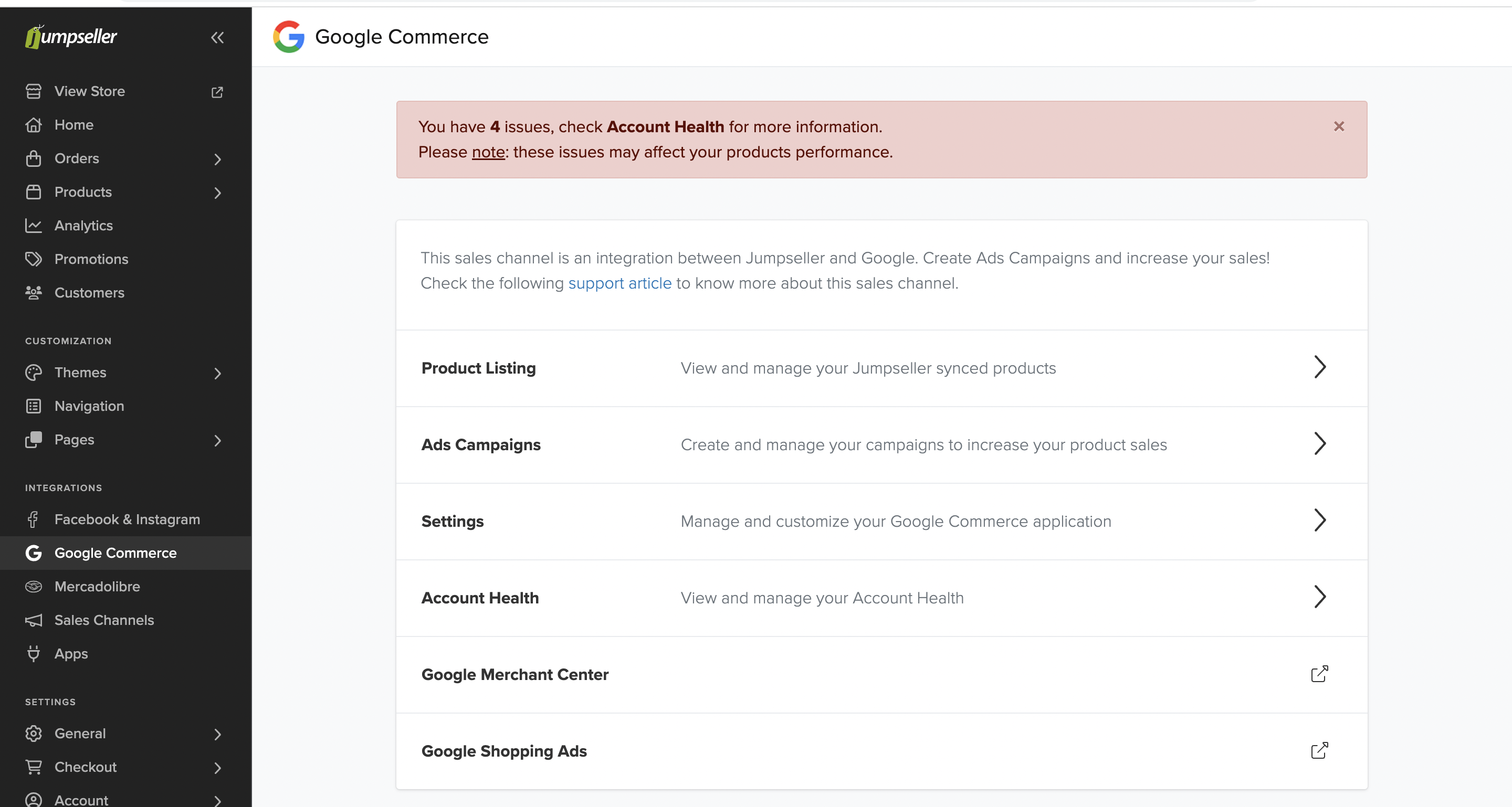The image size is (1512, 807).
Task: Click the Checkout cart icon
Action: click(34, 767)
